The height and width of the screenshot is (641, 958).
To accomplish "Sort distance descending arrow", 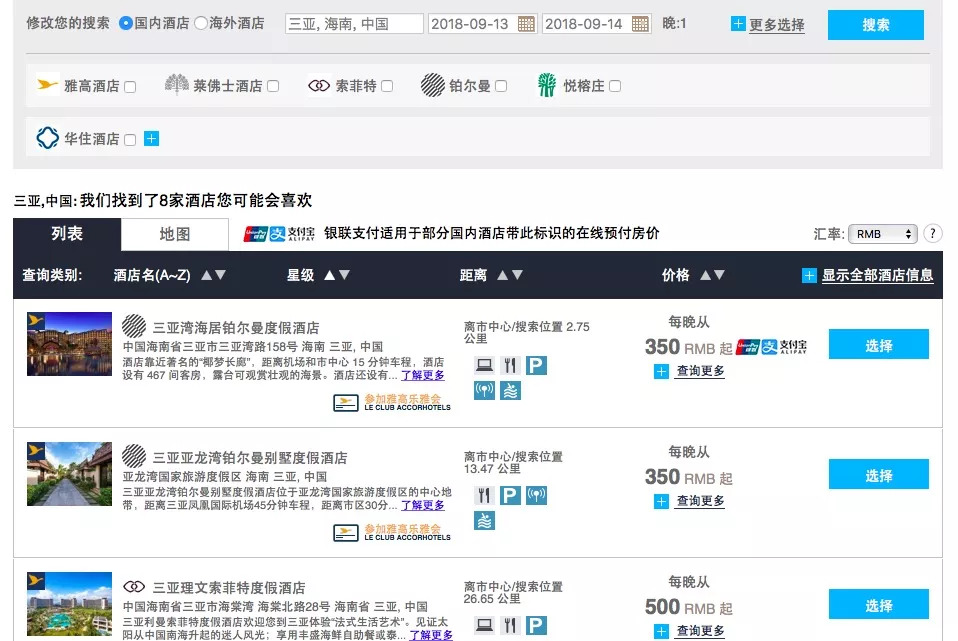I will click(x=517, y=275).
